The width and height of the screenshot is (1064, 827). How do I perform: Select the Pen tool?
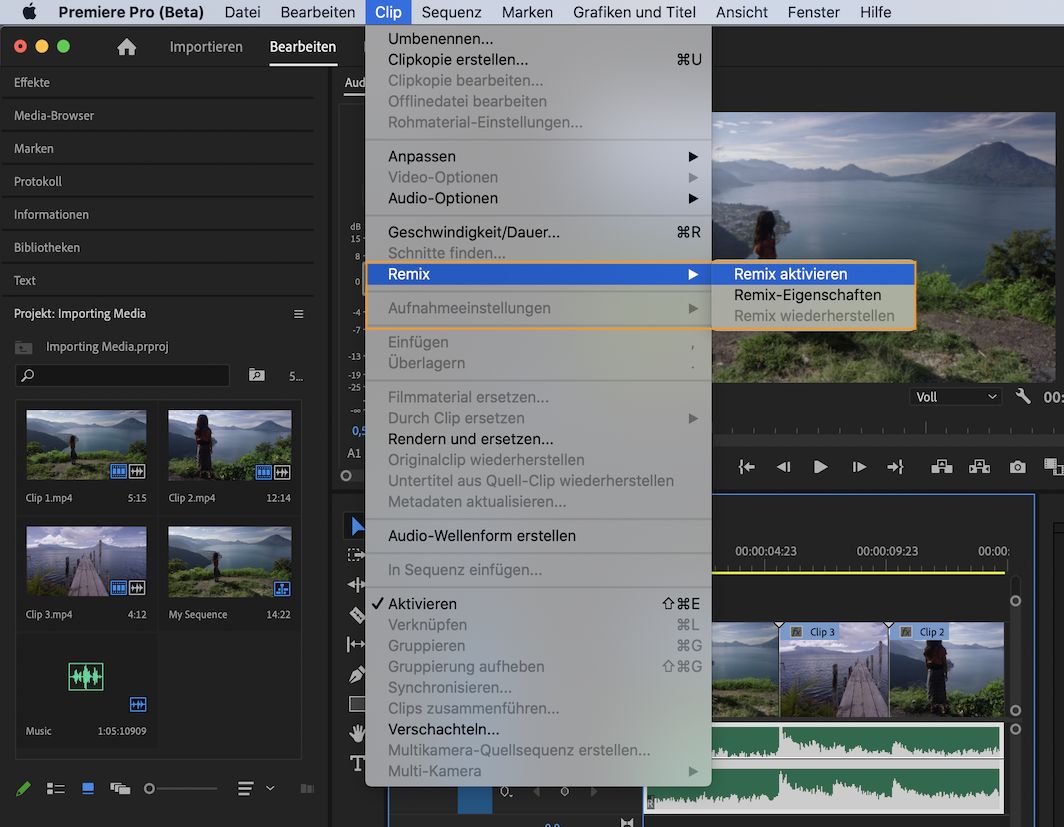pos(358,673)
